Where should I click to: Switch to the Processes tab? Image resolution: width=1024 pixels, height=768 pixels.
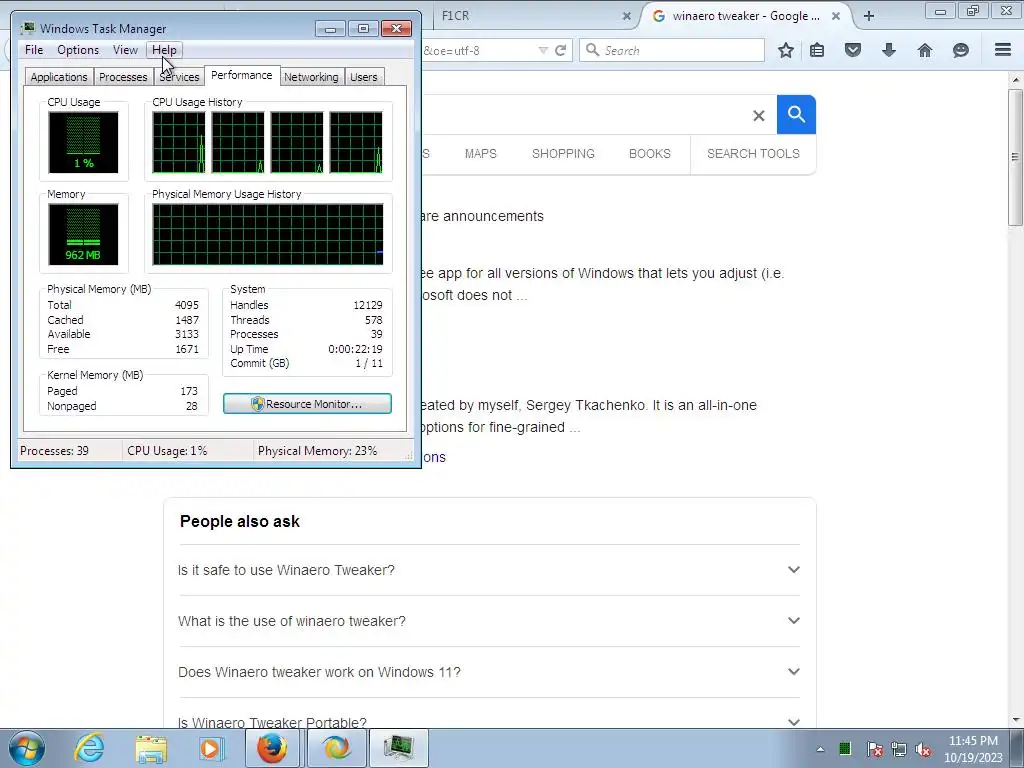[123, 77]
